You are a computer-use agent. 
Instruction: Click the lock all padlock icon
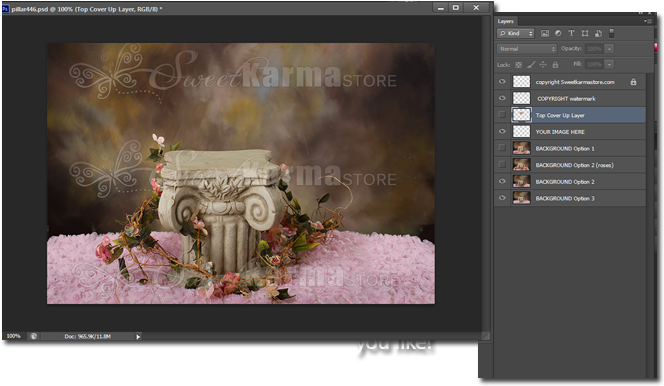(x=555, y=65)
